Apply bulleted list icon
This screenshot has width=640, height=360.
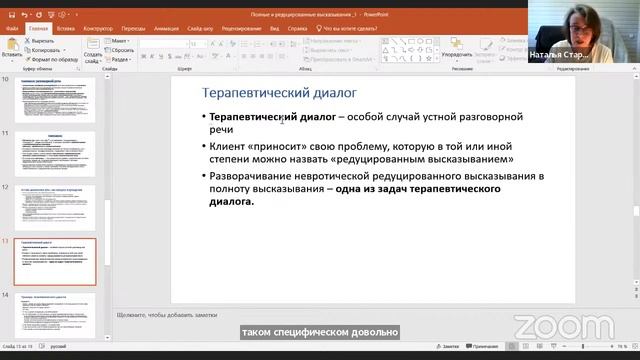point(244,44)
